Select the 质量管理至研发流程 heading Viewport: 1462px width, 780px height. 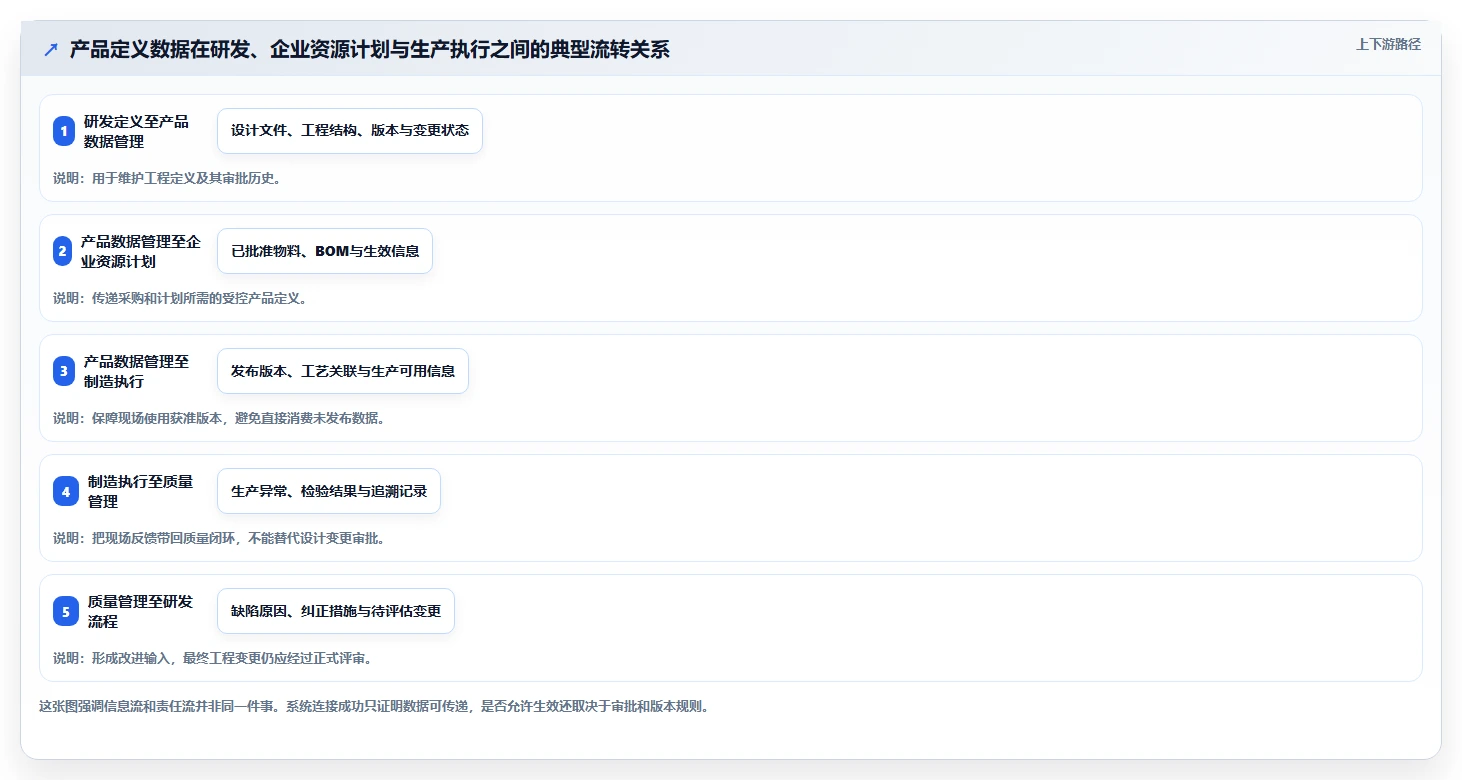140,611
